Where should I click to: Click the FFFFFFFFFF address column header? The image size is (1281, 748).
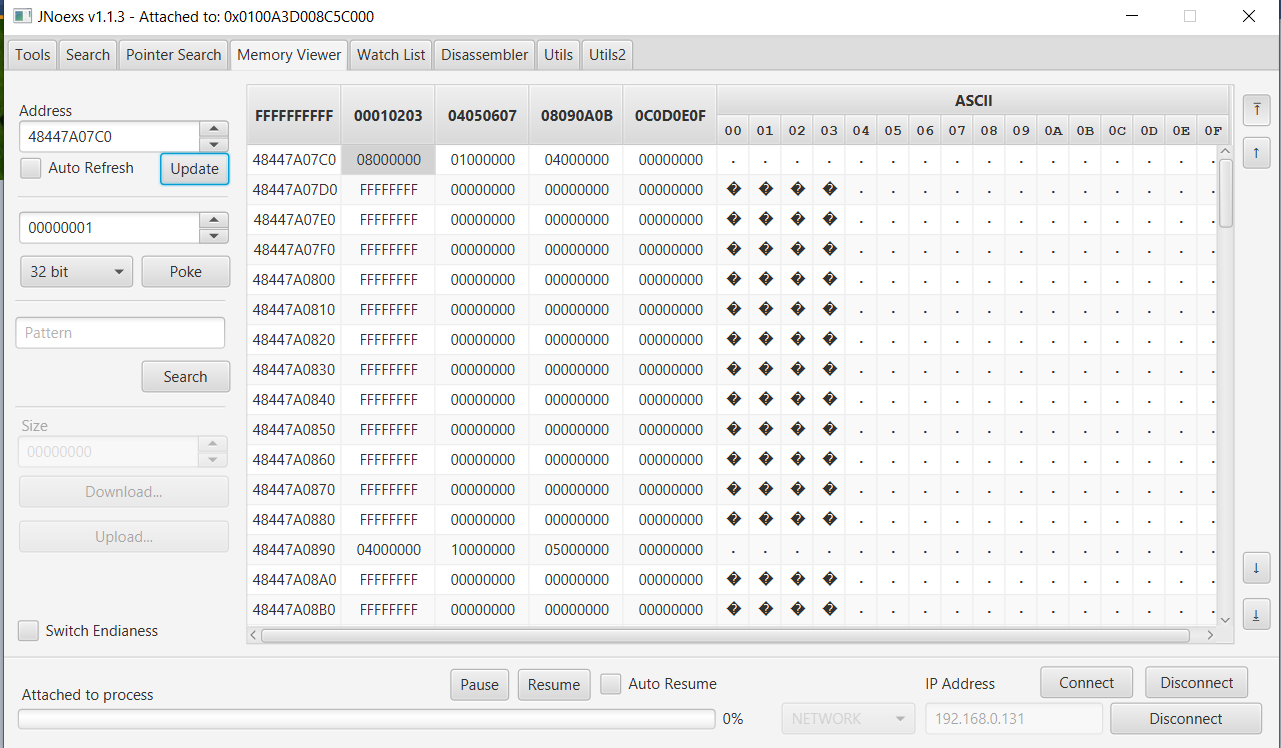294,115
